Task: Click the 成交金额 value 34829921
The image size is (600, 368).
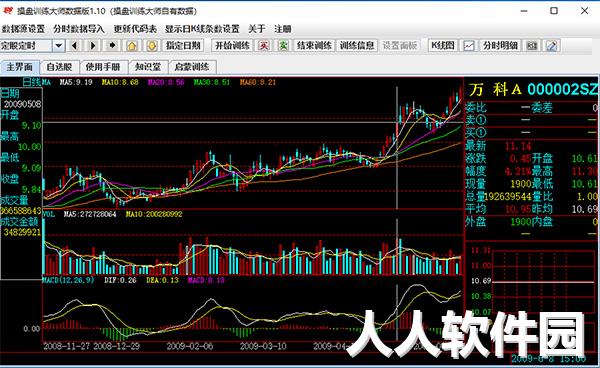Action: tap(23, 232)
